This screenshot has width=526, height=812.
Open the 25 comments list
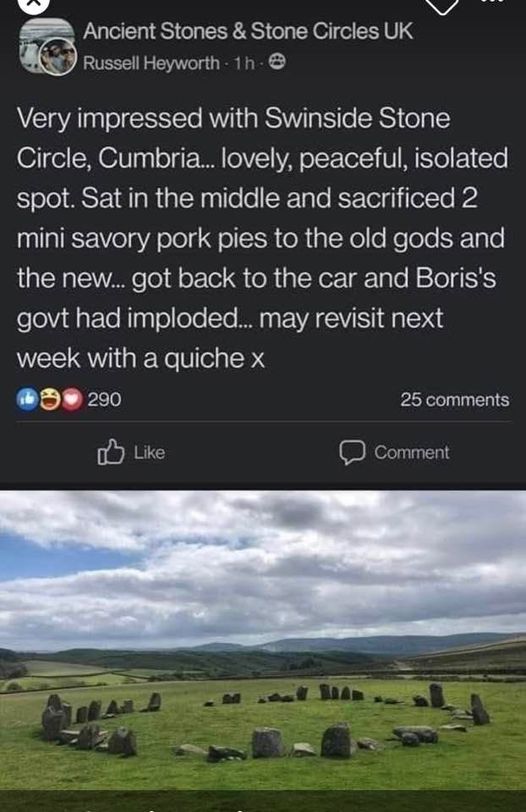pos(455,400)
